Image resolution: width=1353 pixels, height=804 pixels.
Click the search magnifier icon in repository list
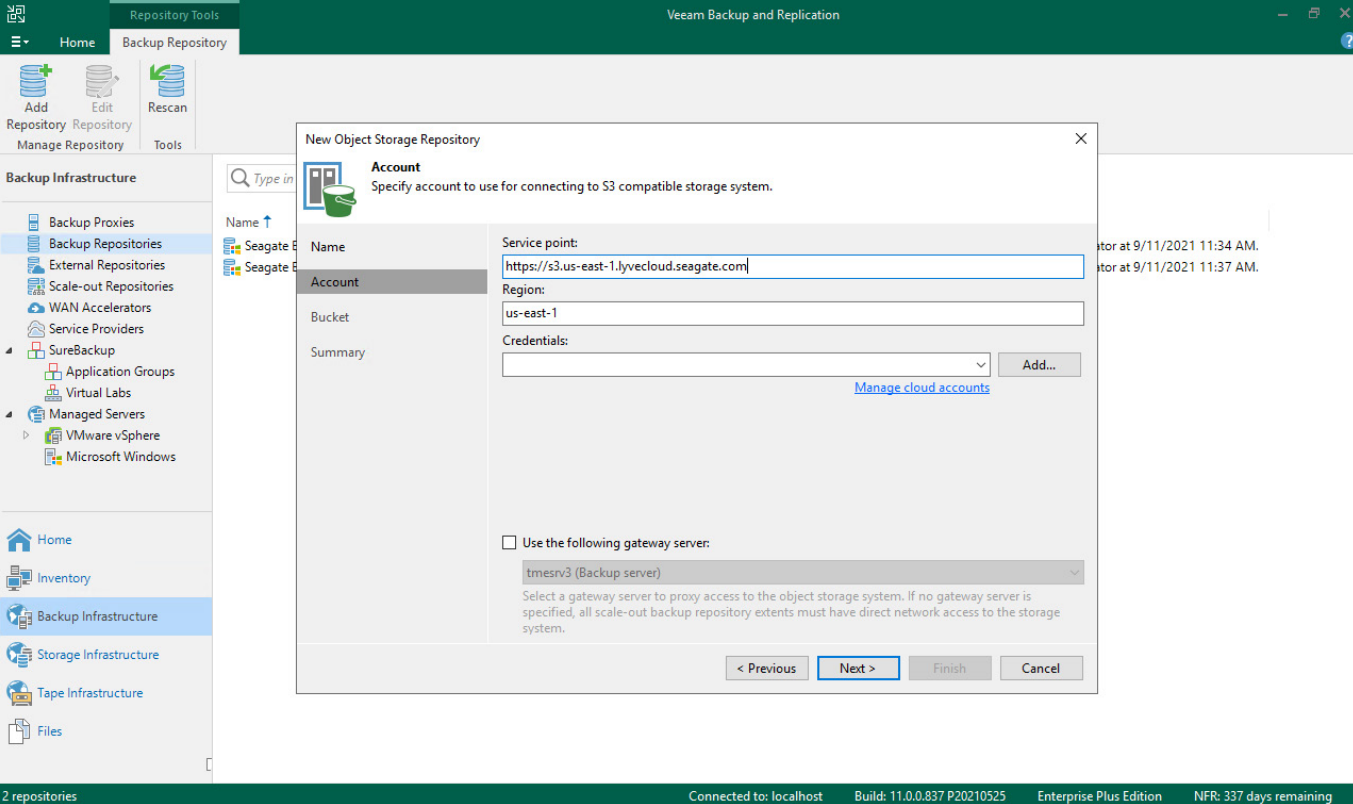[240, 179]
